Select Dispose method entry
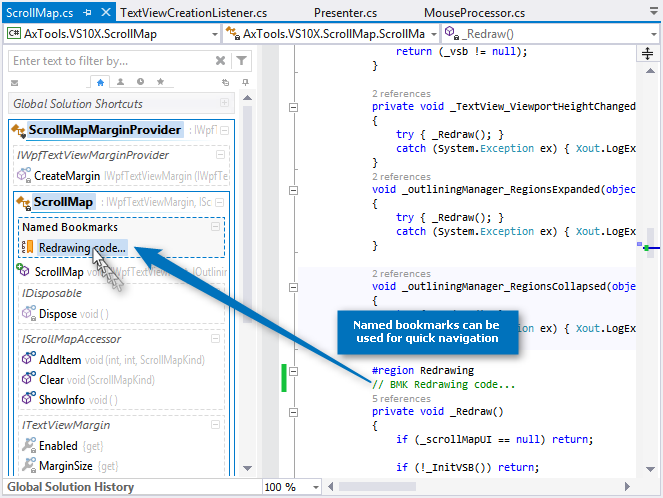Image resolution: width=663 pixels, height=498 pixels. point(58,314)
